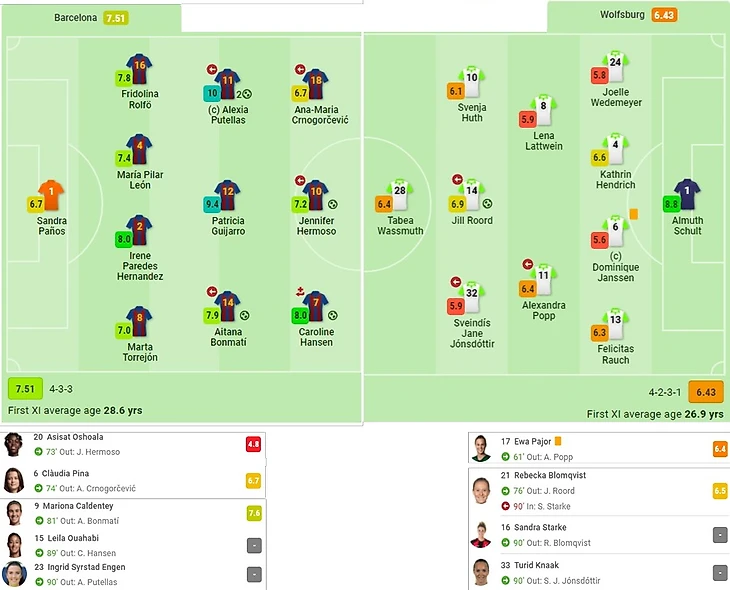The height and width of the screenshot is (590, 730).
Task: Click the substitution arrow on Sveindís Jónsdóttir's shirt
Action: [x=457, y=282]
